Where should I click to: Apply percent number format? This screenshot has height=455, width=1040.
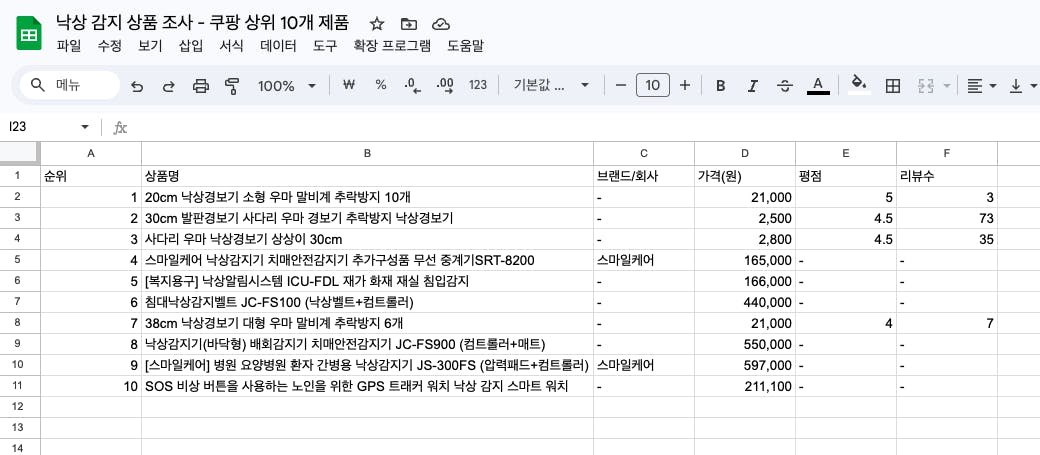tap(381, 85)
